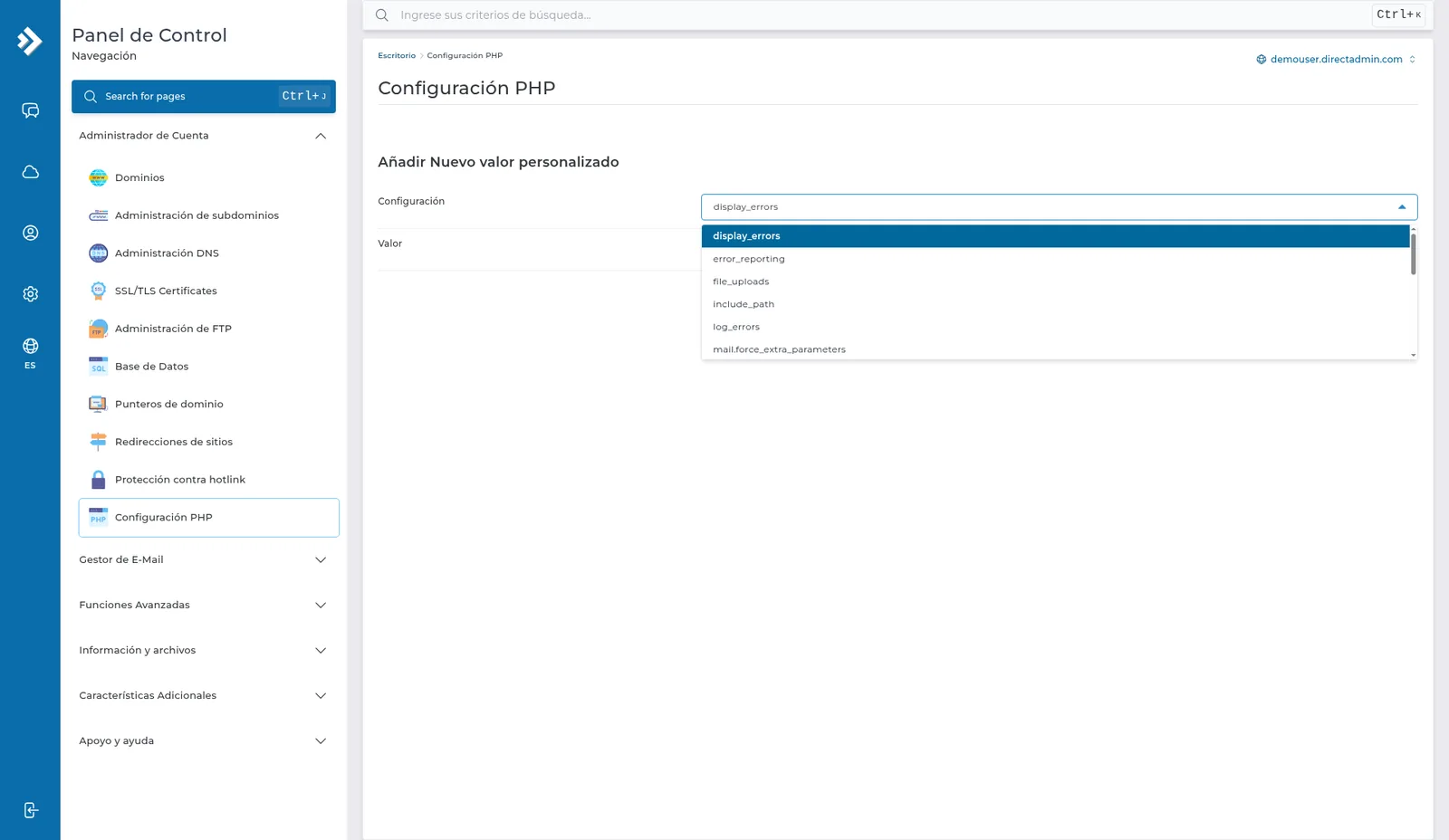This screenshot has width=1449, height=840.
Task: Expand Características Adicionales section
Action: (x=204, y=695)
